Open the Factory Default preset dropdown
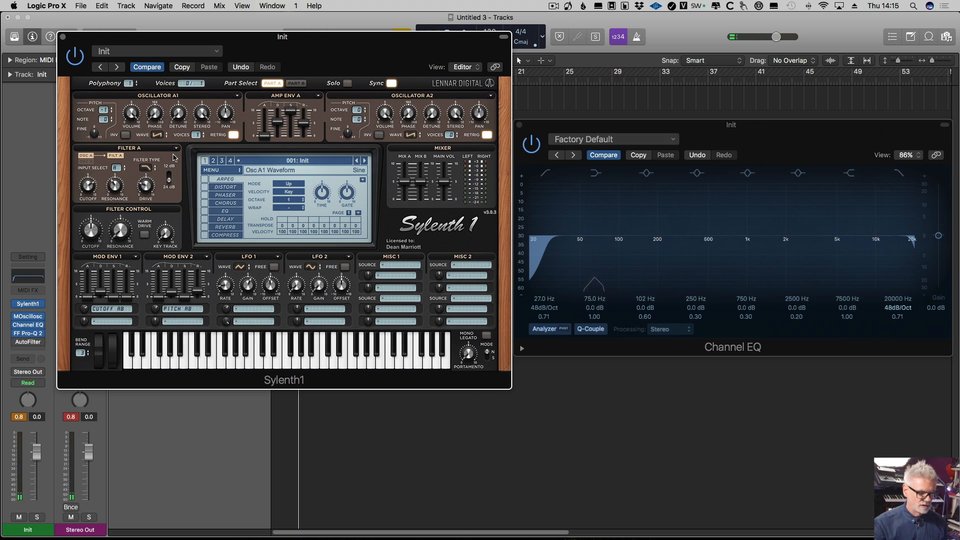 (x=613, y=139)
